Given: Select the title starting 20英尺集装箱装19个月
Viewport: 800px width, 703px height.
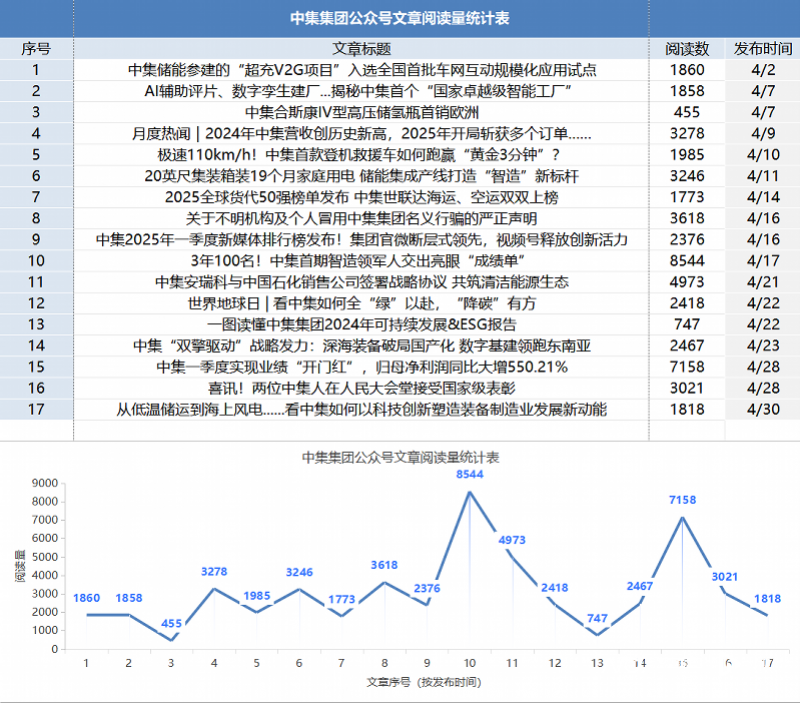Looking at the screenshot, I should pos(362,176).
